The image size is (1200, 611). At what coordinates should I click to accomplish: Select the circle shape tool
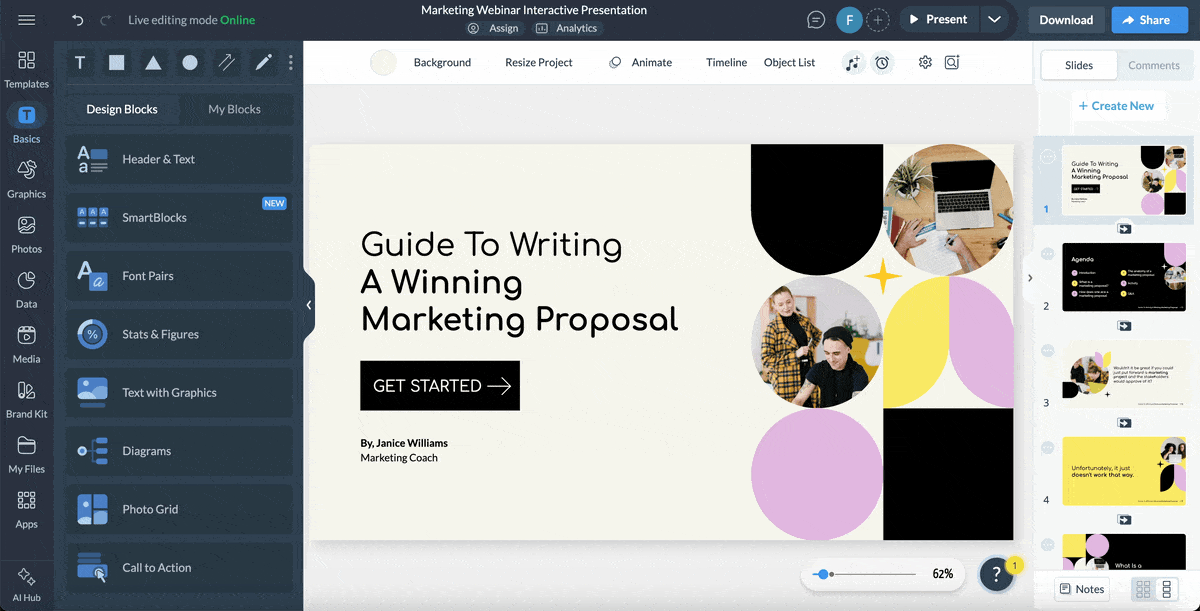click(x=190, y=63)
